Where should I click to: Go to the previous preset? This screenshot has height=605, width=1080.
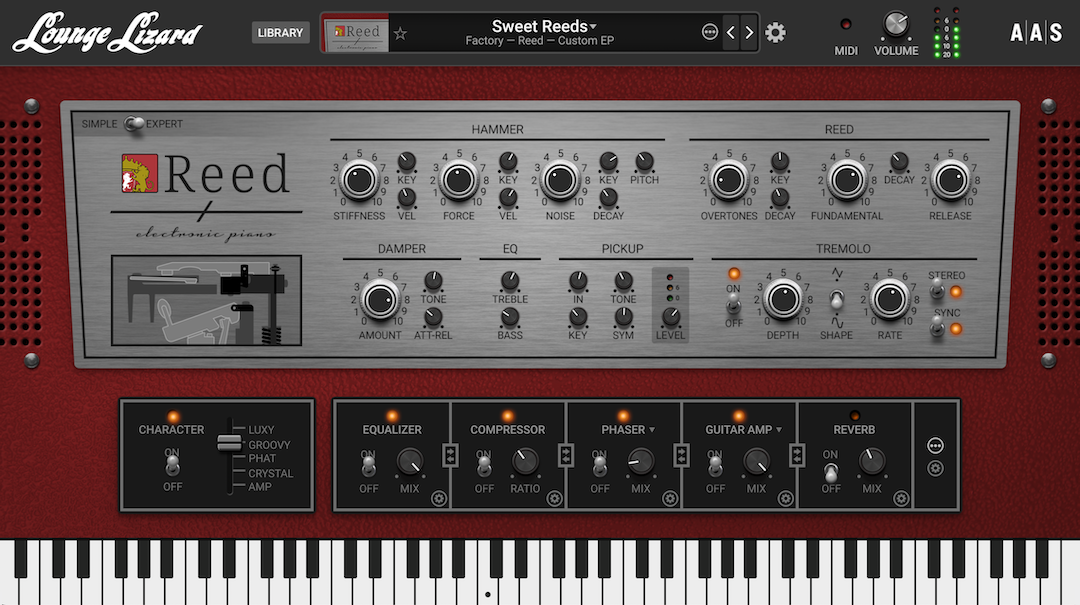(731, 32)
